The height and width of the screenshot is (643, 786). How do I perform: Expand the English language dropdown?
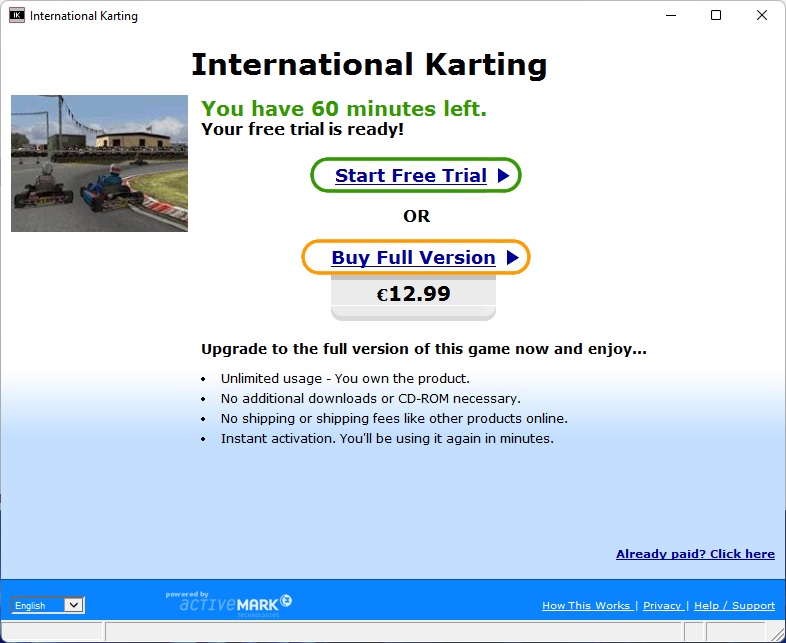(x=48, y=605)
